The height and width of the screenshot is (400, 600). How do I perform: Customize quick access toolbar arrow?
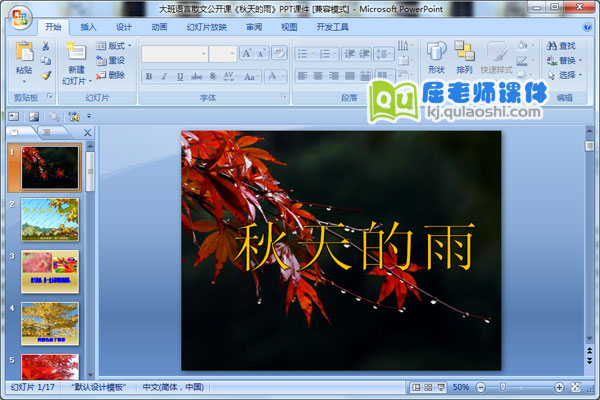89,116
